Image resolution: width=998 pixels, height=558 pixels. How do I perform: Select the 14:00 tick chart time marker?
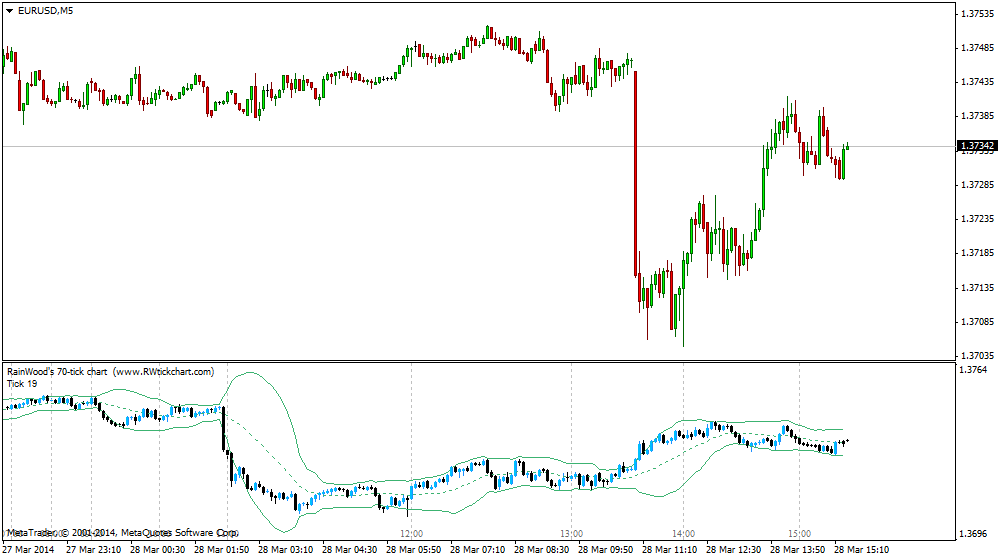coord(683,533)
